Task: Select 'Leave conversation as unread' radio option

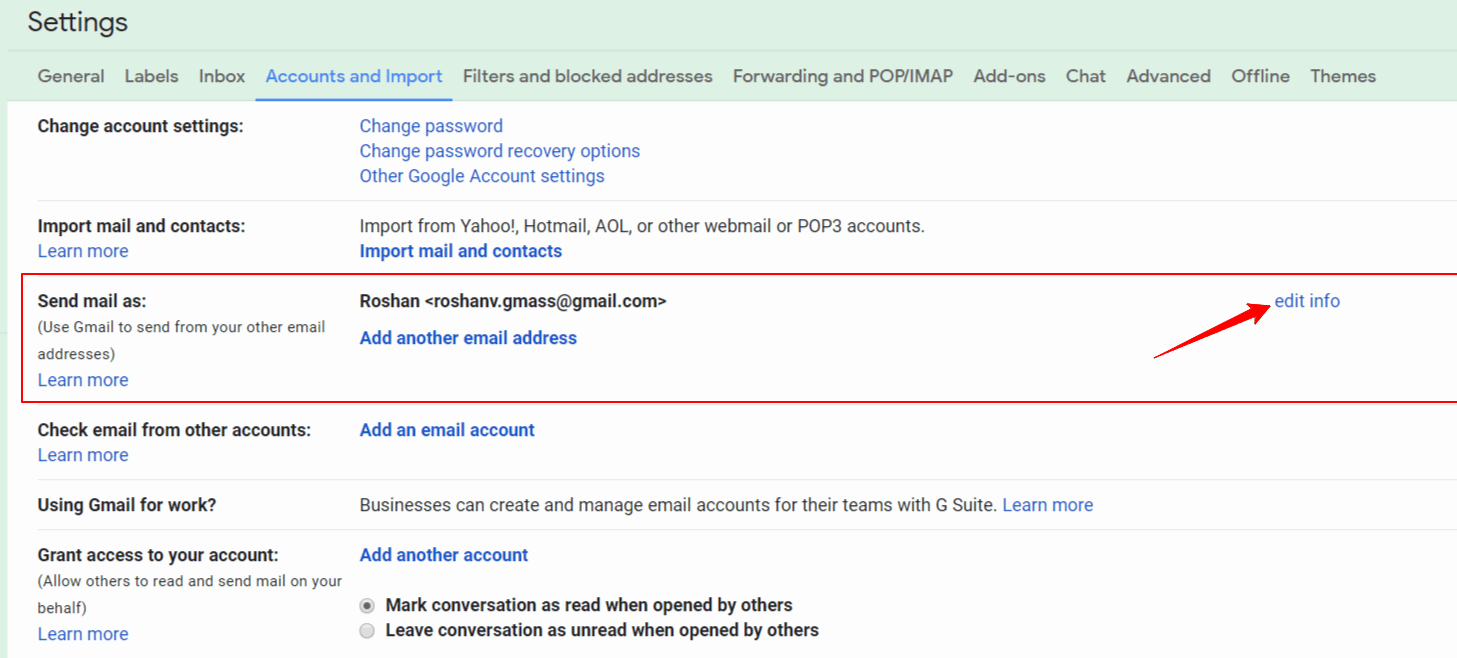Action: point(368,630)
